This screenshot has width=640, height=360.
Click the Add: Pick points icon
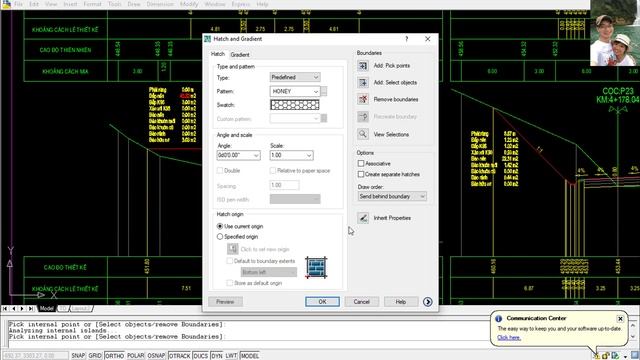(363, 66)
